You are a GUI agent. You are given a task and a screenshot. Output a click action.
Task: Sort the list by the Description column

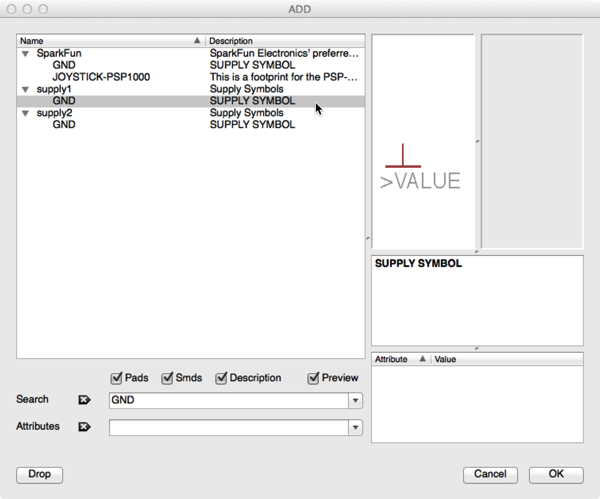(285, 41)
